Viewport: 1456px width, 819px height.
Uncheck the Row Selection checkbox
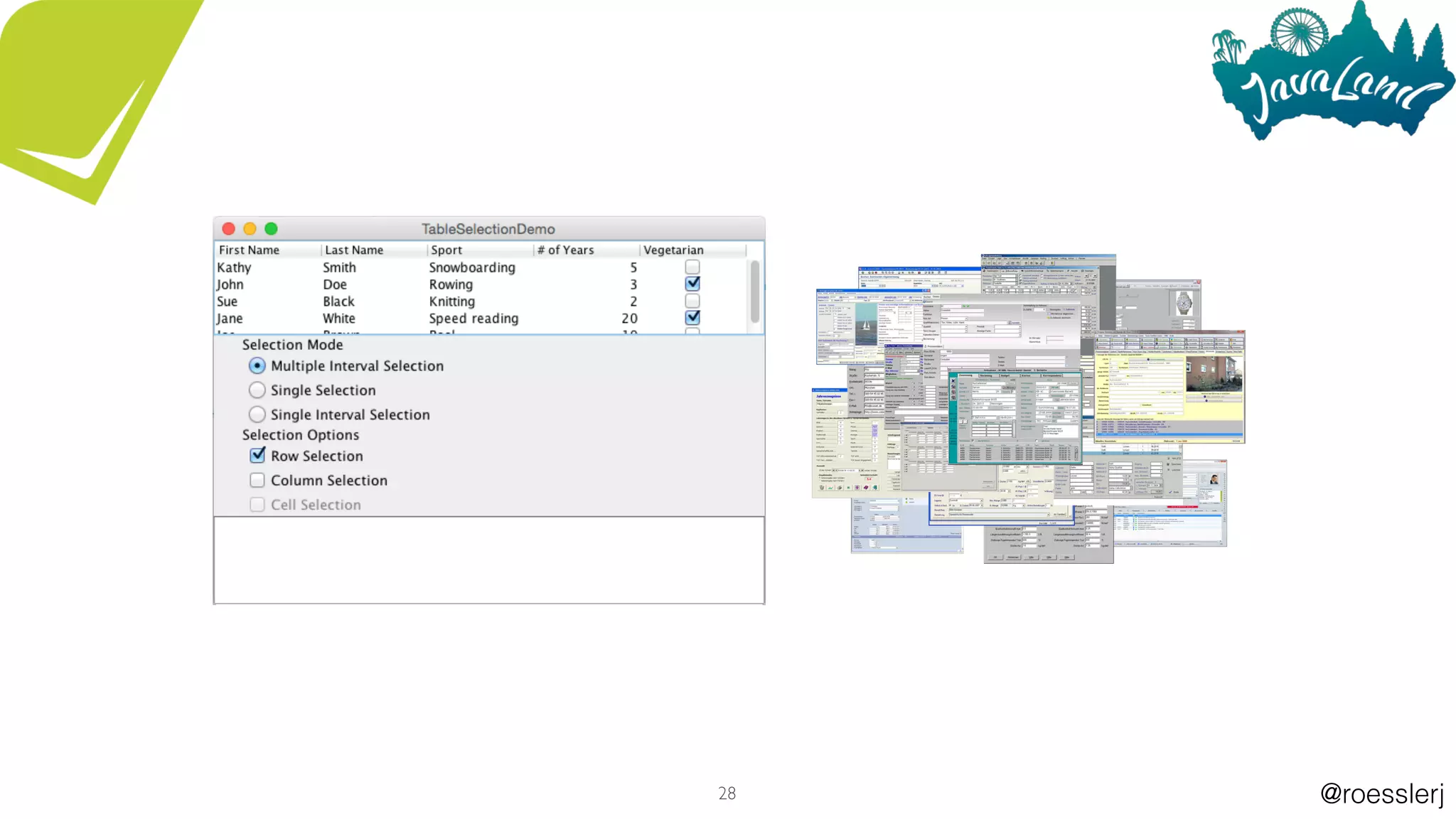click(257, 456)
